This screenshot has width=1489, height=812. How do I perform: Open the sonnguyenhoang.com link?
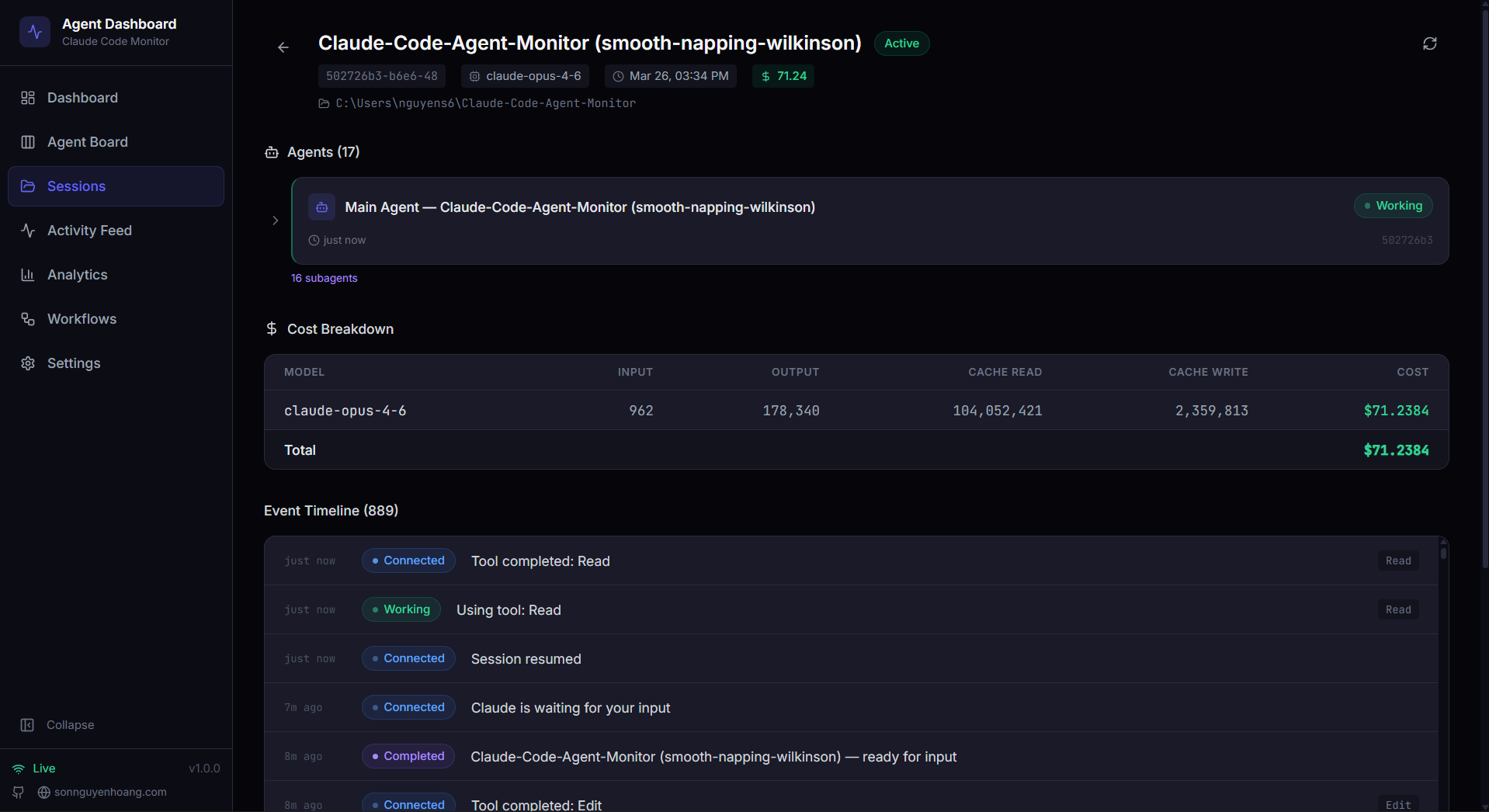point(102,793)
